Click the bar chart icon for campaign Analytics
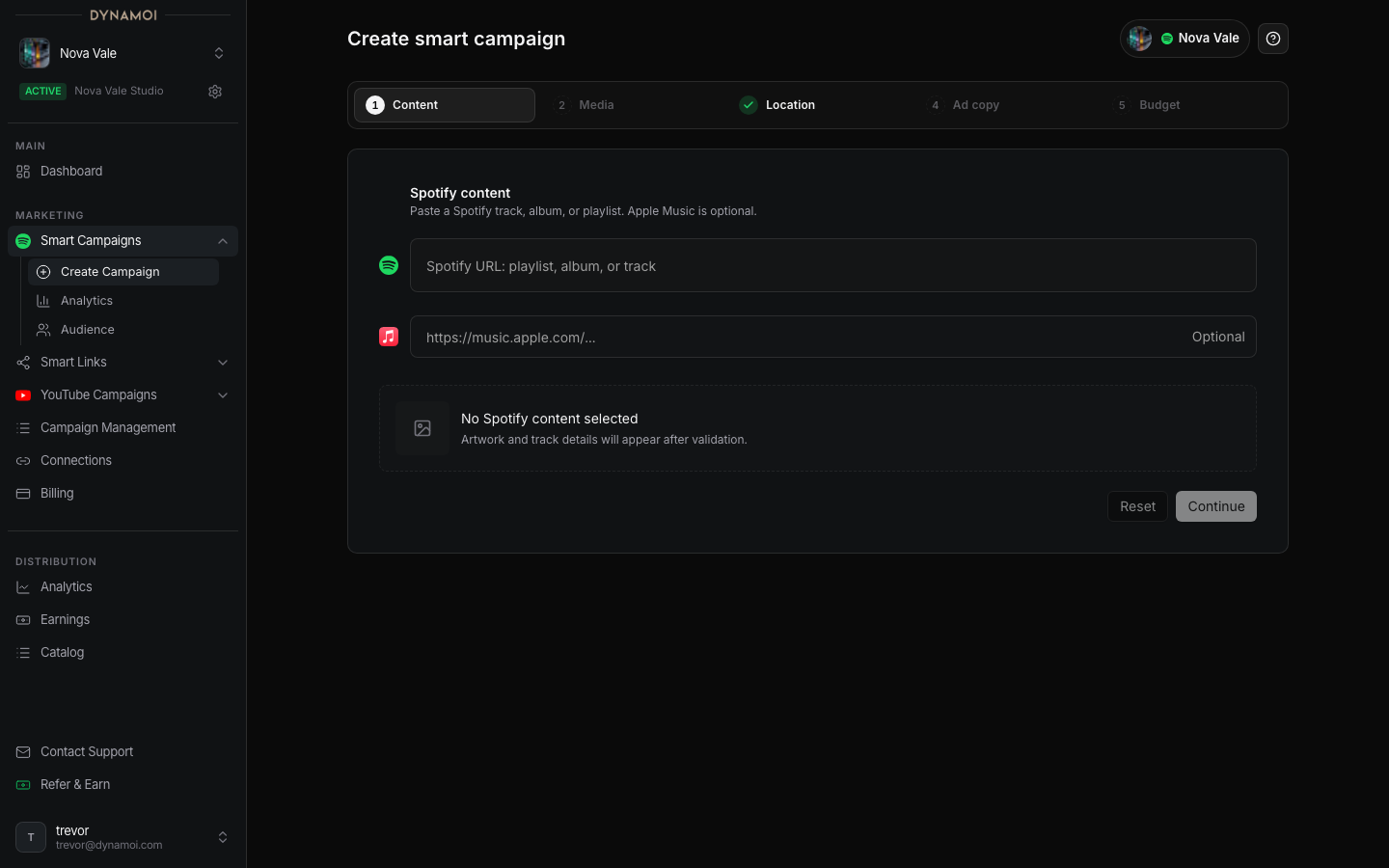This screenshot has height=868, width=1389. (x=43, y=301)
